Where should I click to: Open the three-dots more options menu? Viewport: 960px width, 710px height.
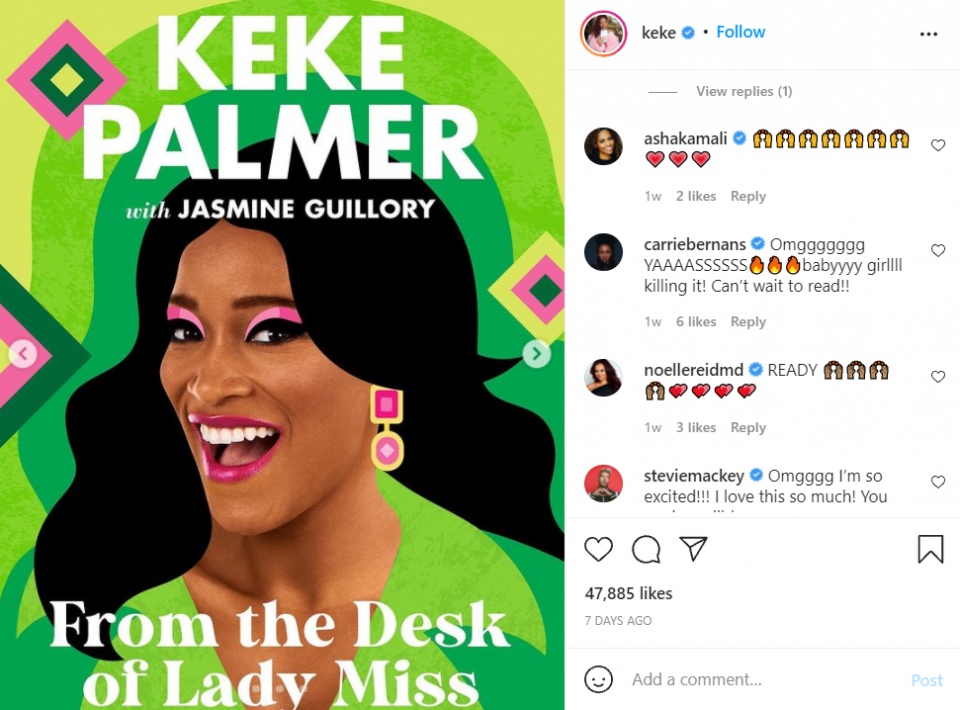click(x=928, y=34)
